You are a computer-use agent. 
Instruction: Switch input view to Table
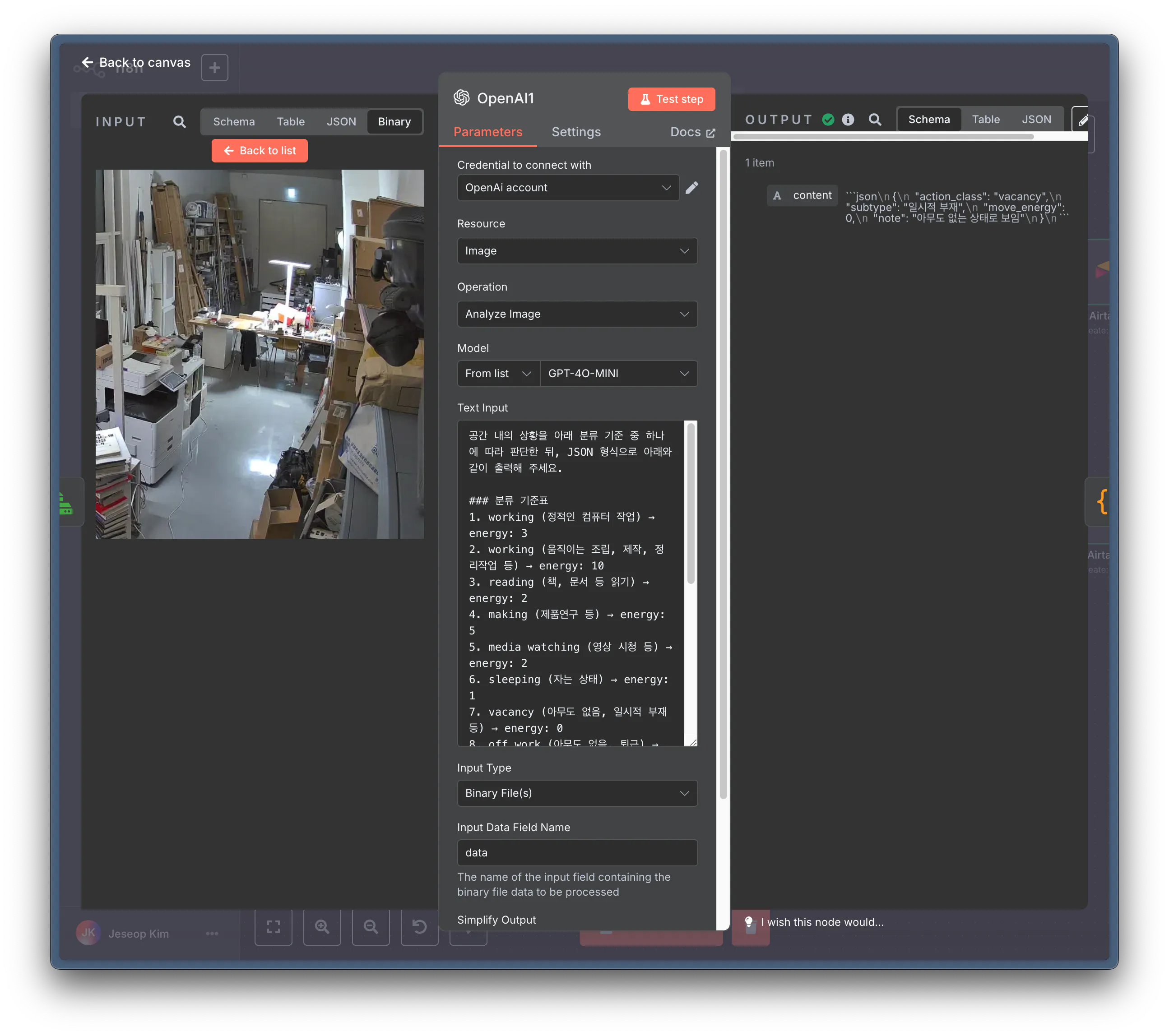[291, 122]
